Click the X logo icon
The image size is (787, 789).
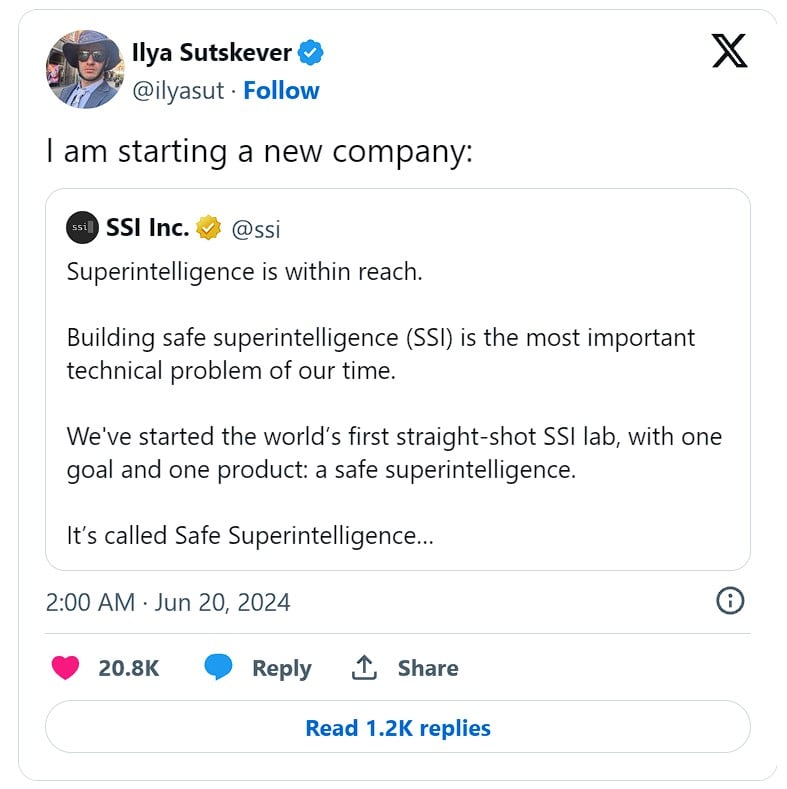point(729,51)
